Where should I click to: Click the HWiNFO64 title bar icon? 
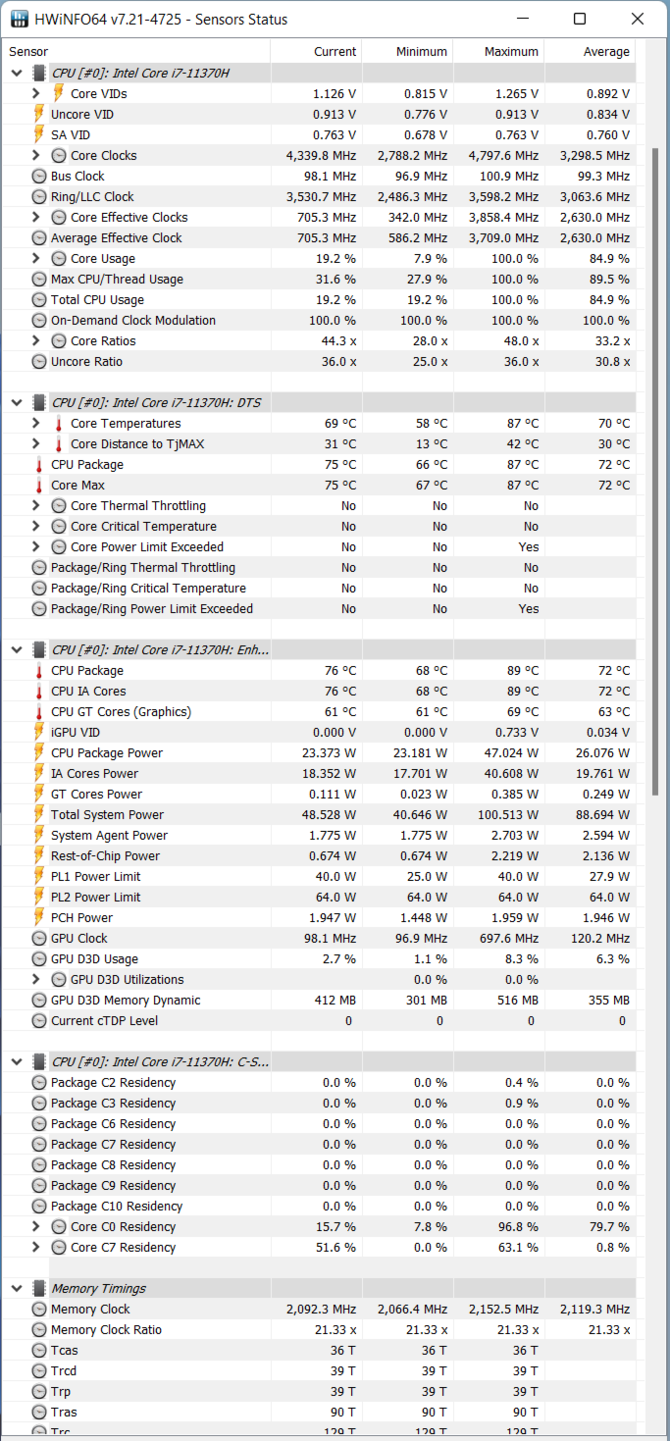pyautogui.click(x=19, y=19)
